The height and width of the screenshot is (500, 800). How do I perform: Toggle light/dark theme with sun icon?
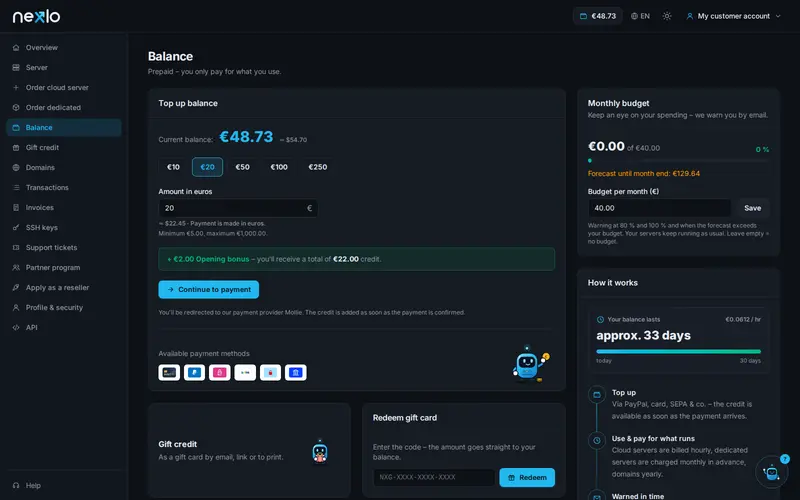click(667, 16)
